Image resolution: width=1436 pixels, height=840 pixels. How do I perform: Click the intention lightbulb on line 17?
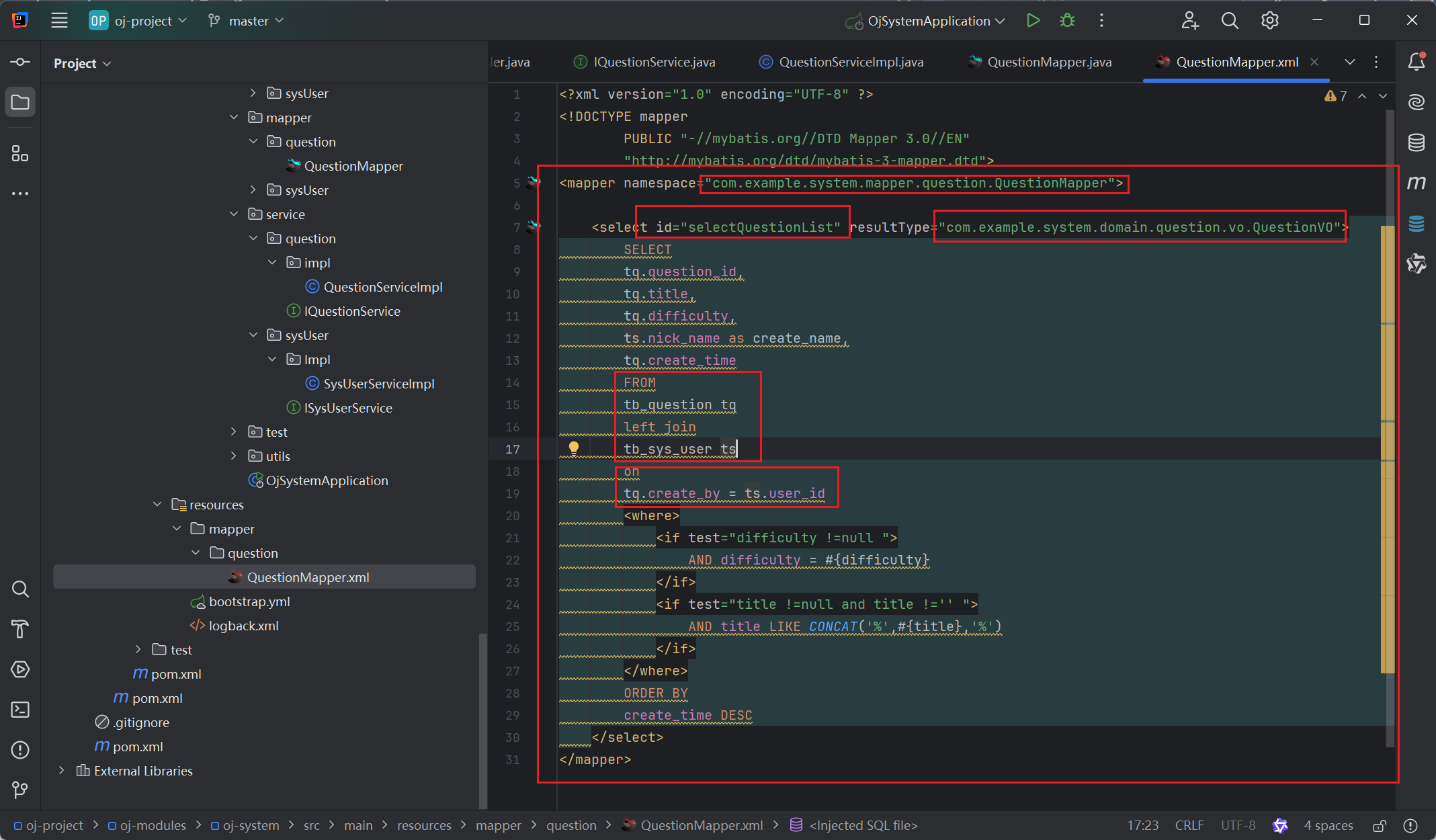574,448
